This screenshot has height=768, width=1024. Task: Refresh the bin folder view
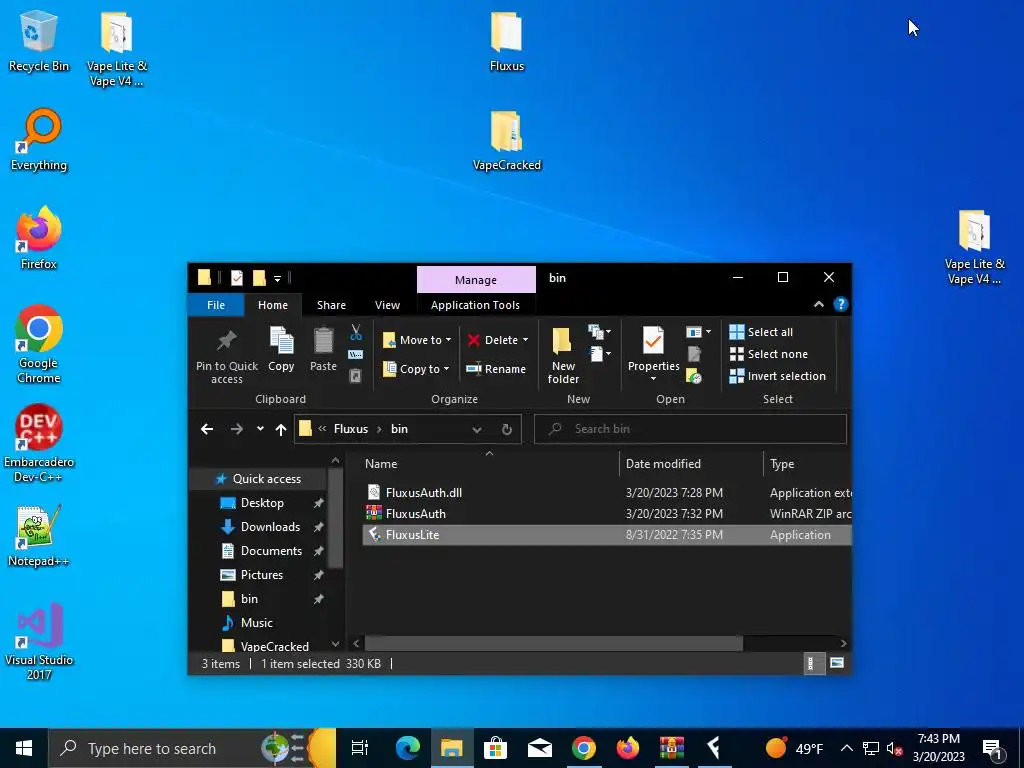pos(506,429)
